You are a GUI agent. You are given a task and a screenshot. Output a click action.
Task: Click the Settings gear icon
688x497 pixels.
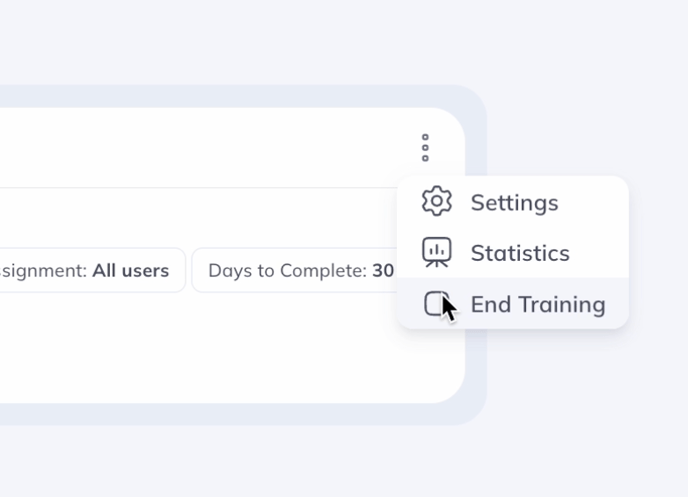click(437, 201)
